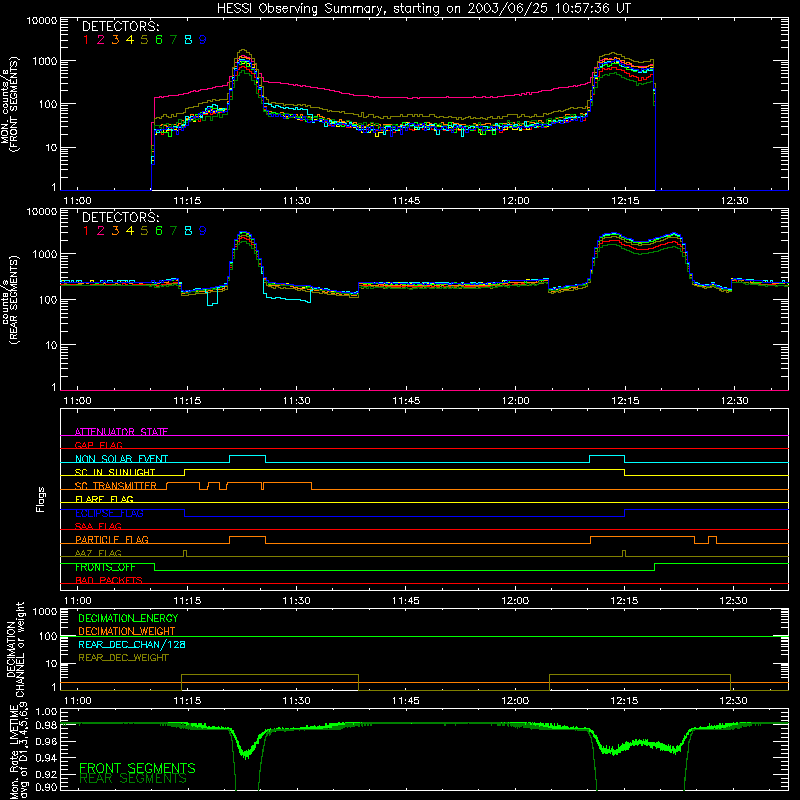This screenshot has width=800, height=800.
Task: Click the 0.94 y-axis label of livetime plot
Action: click(47, 757)
